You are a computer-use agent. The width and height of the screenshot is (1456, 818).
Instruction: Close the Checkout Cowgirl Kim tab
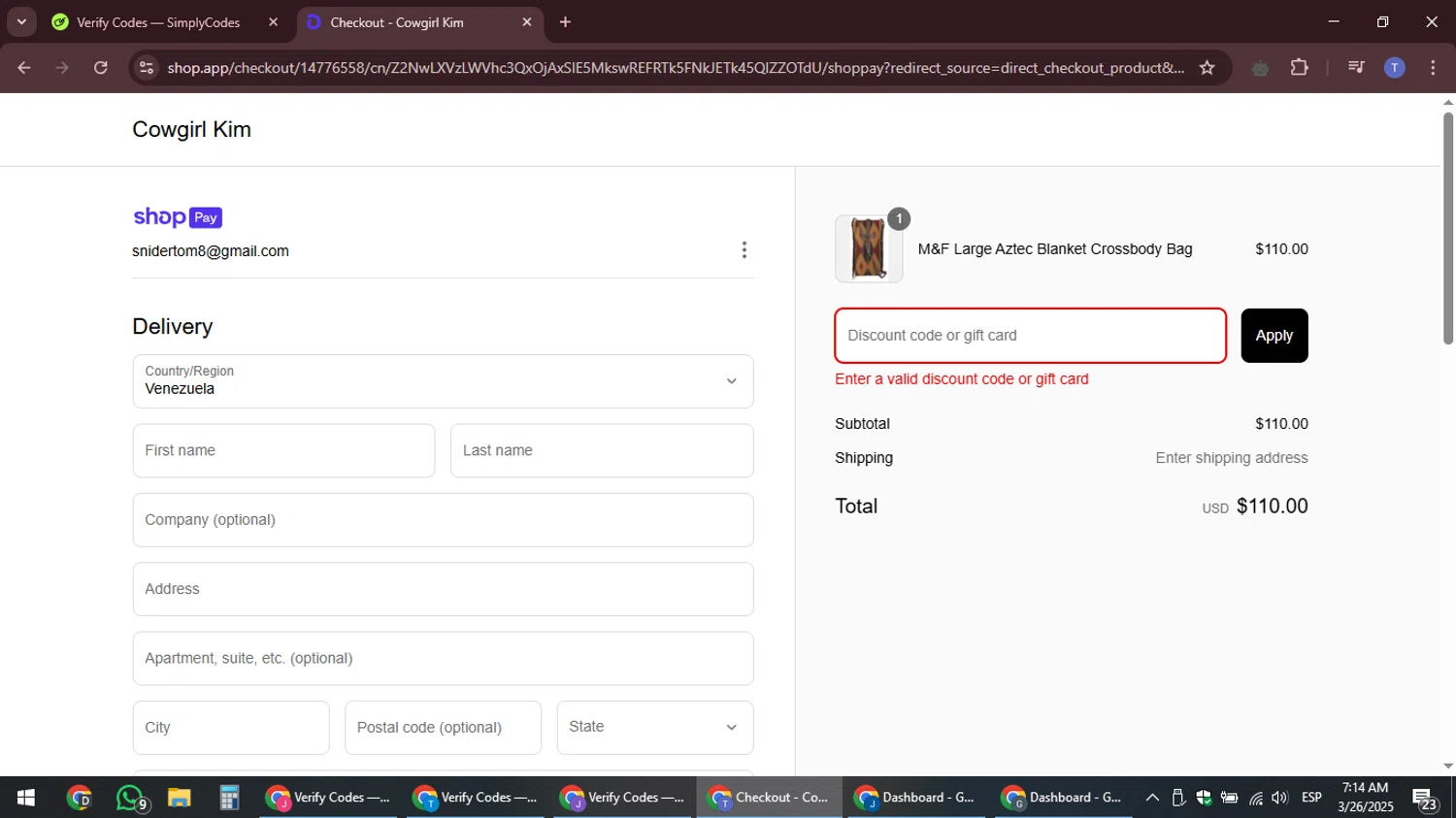[527, 22]
